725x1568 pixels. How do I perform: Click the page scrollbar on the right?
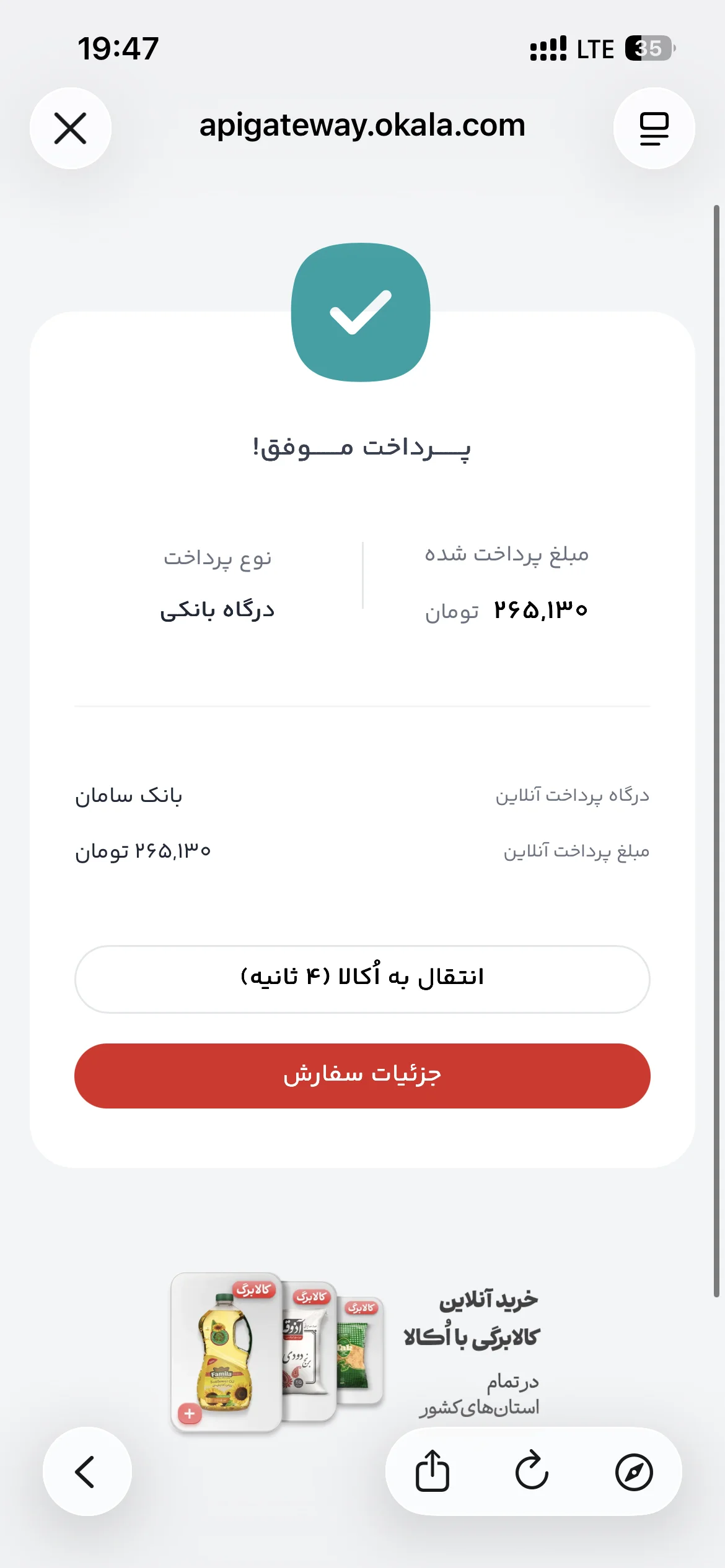coord(716,751)
